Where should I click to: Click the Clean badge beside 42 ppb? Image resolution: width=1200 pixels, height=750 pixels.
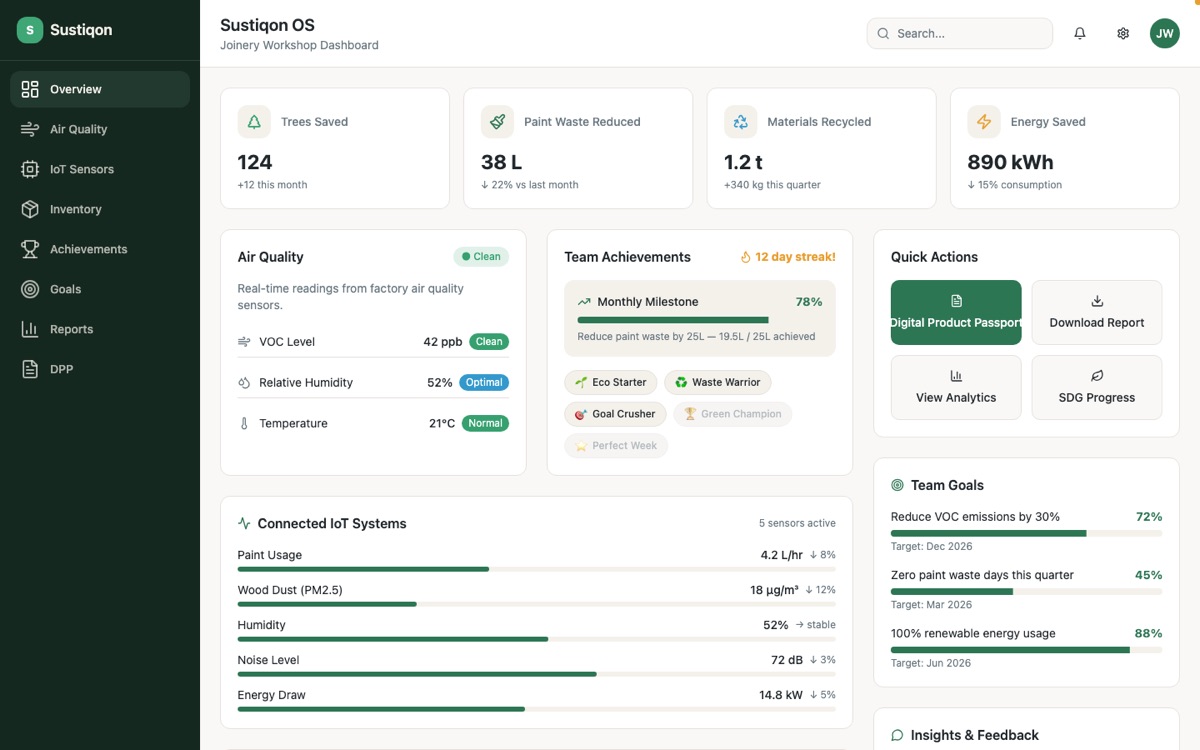[x=489, y=342]
